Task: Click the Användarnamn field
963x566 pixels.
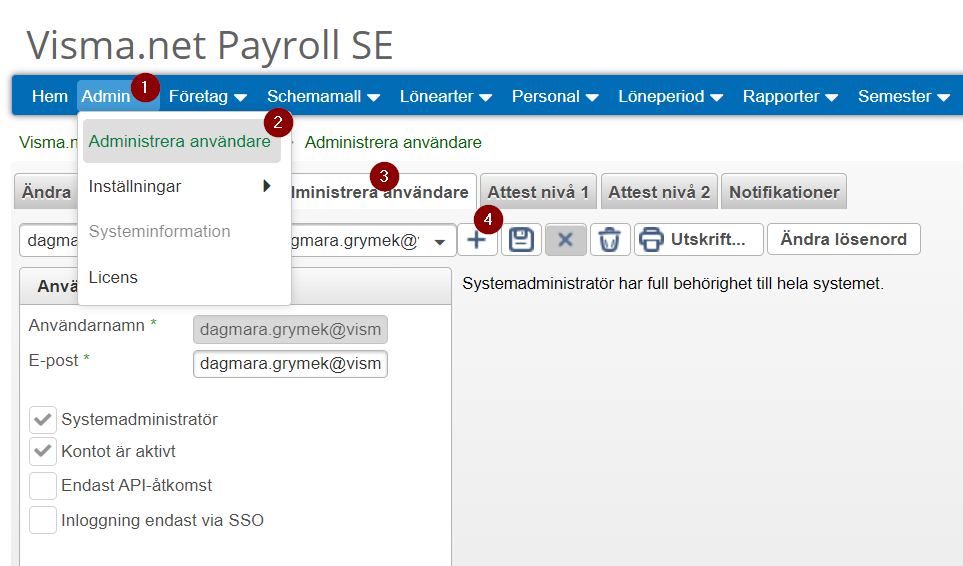Action: [x=290, y=330]
